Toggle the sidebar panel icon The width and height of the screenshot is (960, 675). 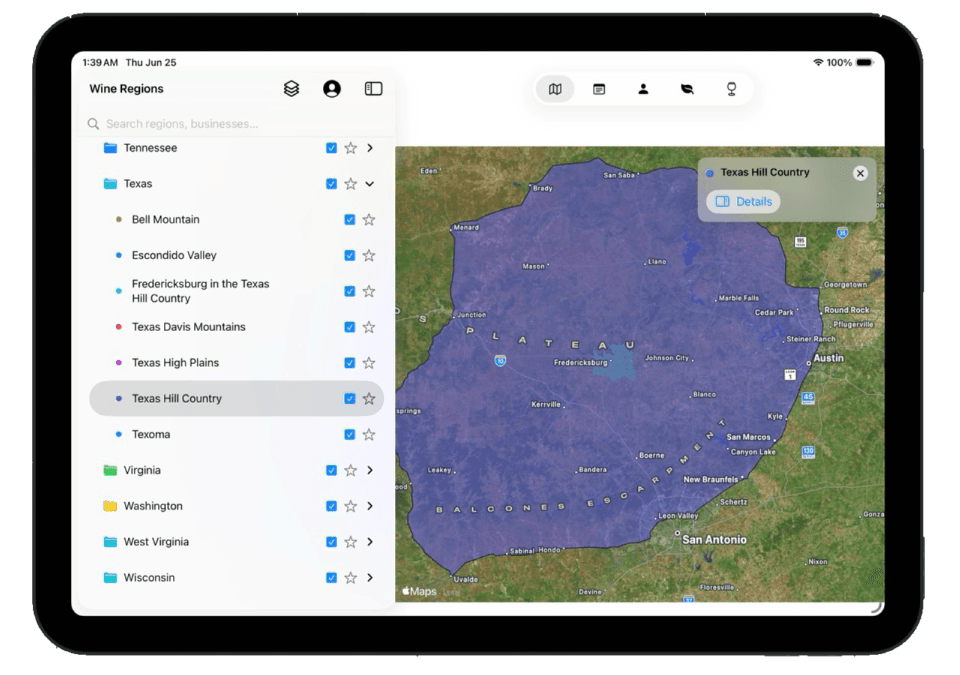[373, 89]
